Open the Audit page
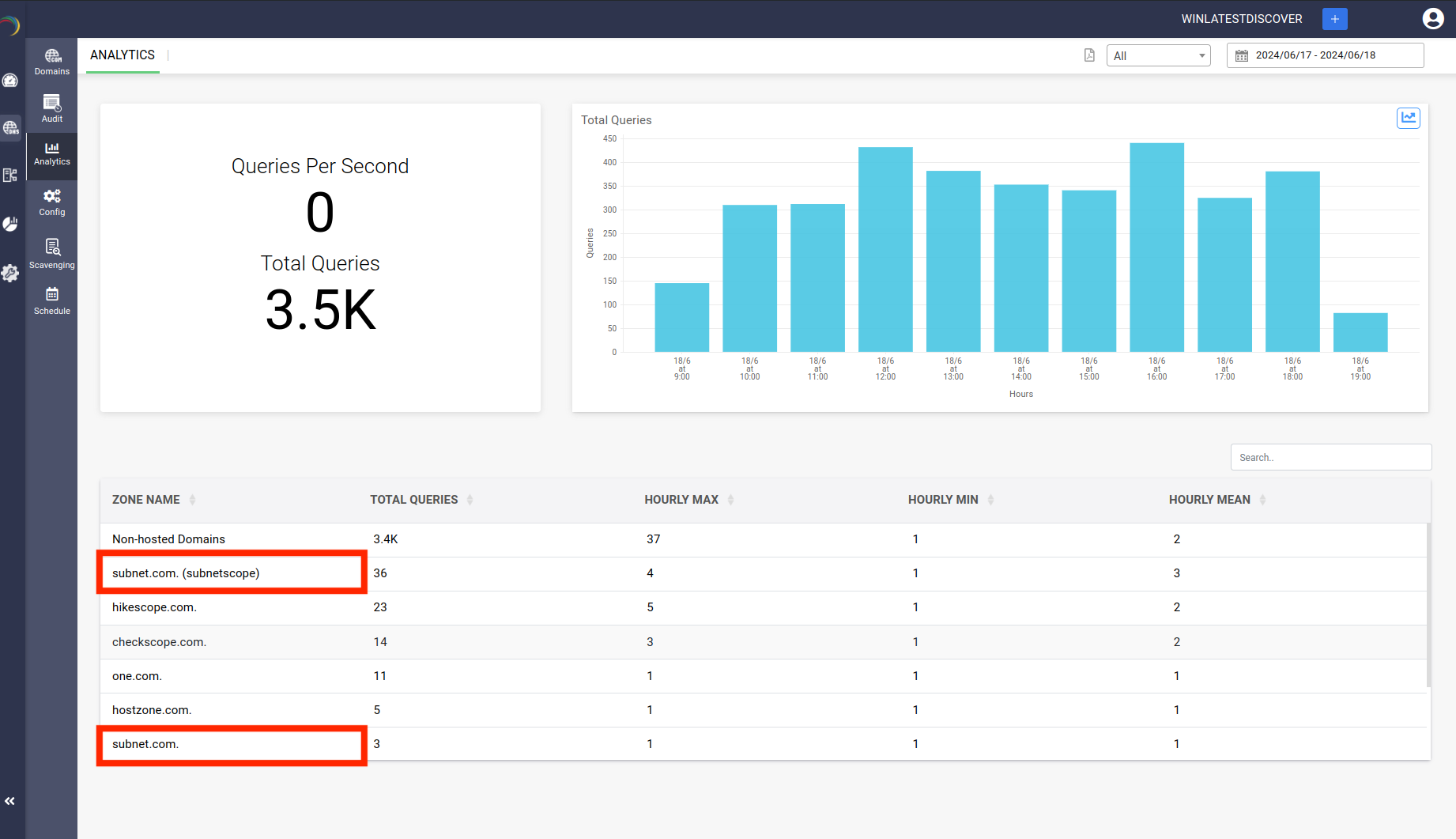Image resolution: width=1456 pixels, height=839 pixels. point(52,109)
